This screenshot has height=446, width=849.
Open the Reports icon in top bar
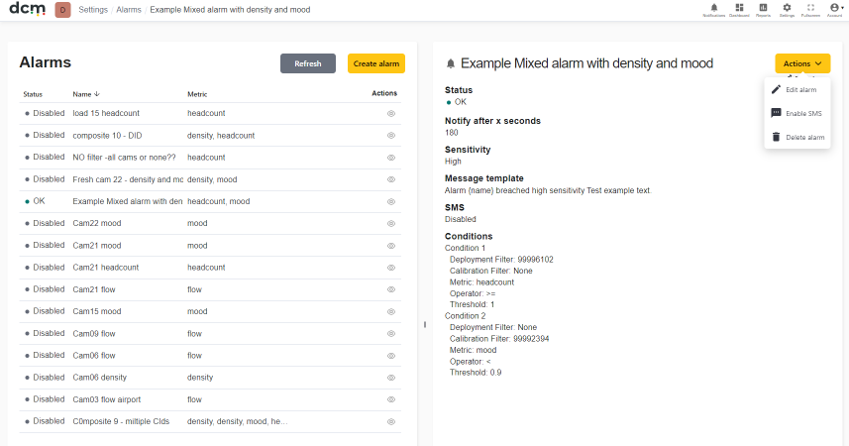[x=763, y=9]
